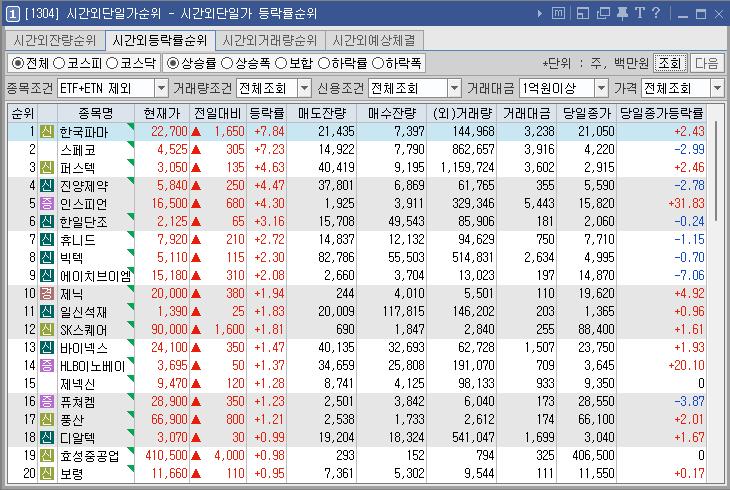This screenshot has width=730, height=490.
Task: Select the 상승폭 radio button
Action: (227, 63)
